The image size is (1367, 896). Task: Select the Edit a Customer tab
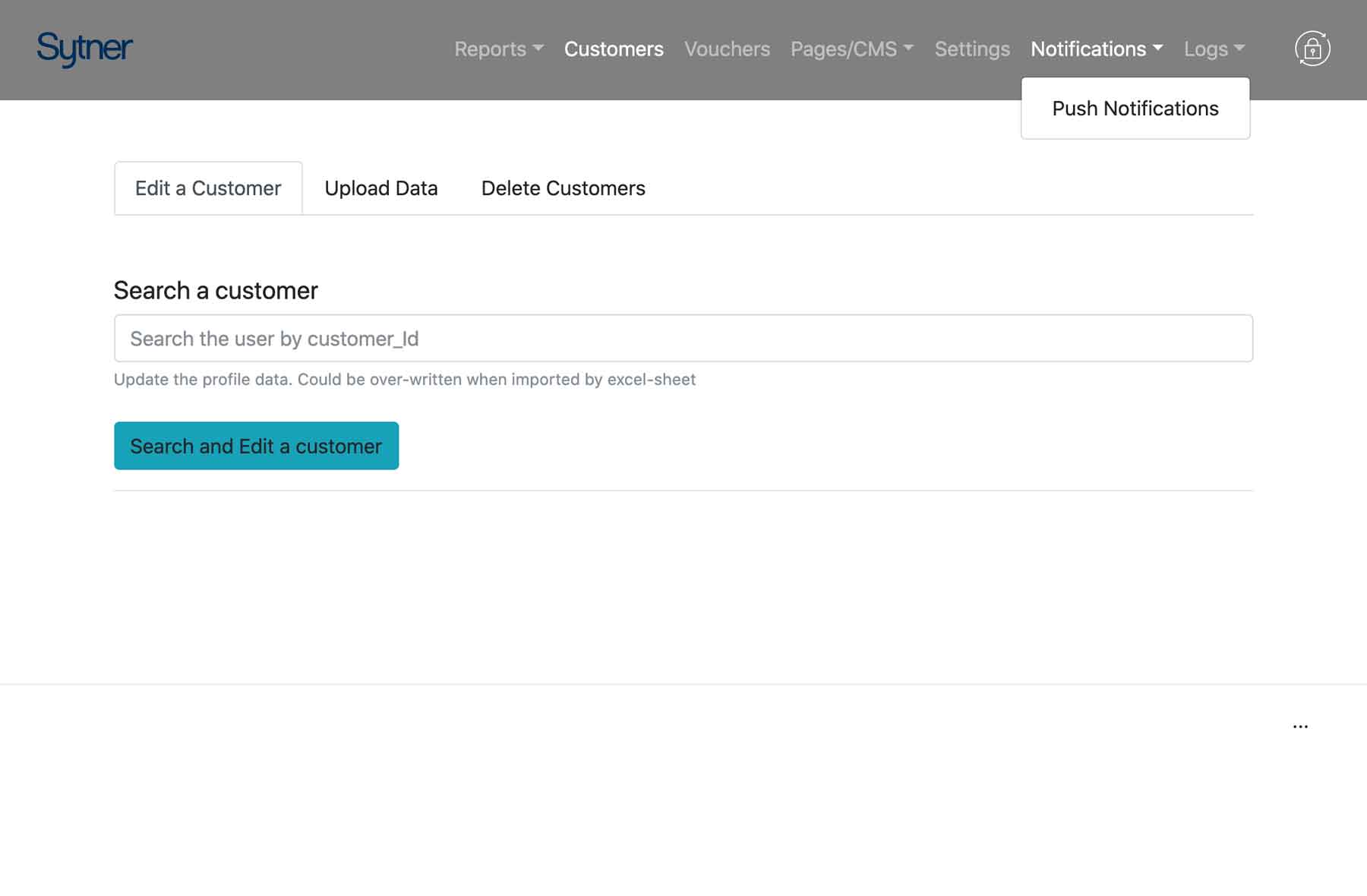[208, 188]
